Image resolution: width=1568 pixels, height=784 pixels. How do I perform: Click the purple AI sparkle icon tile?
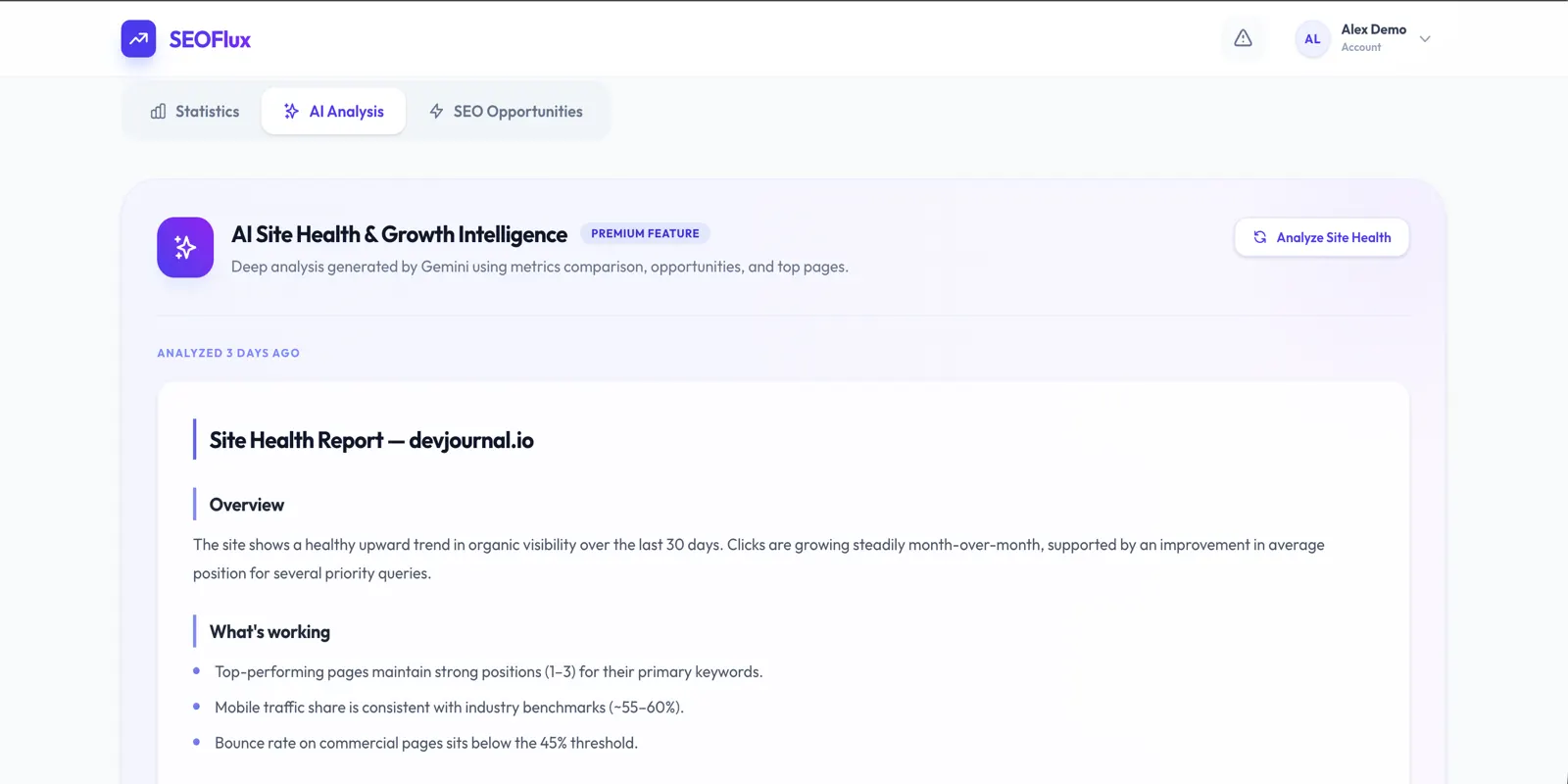(185, 247)
